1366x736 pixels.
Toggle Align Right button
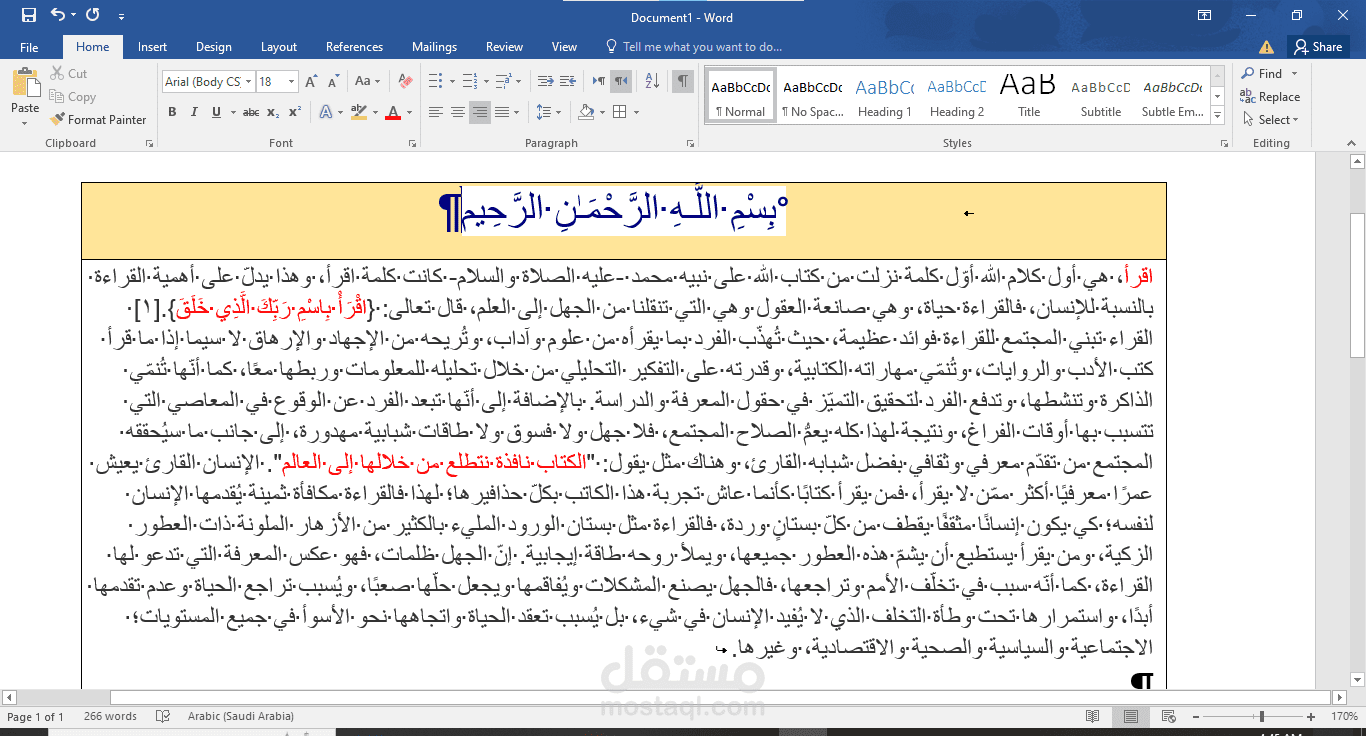480,112
